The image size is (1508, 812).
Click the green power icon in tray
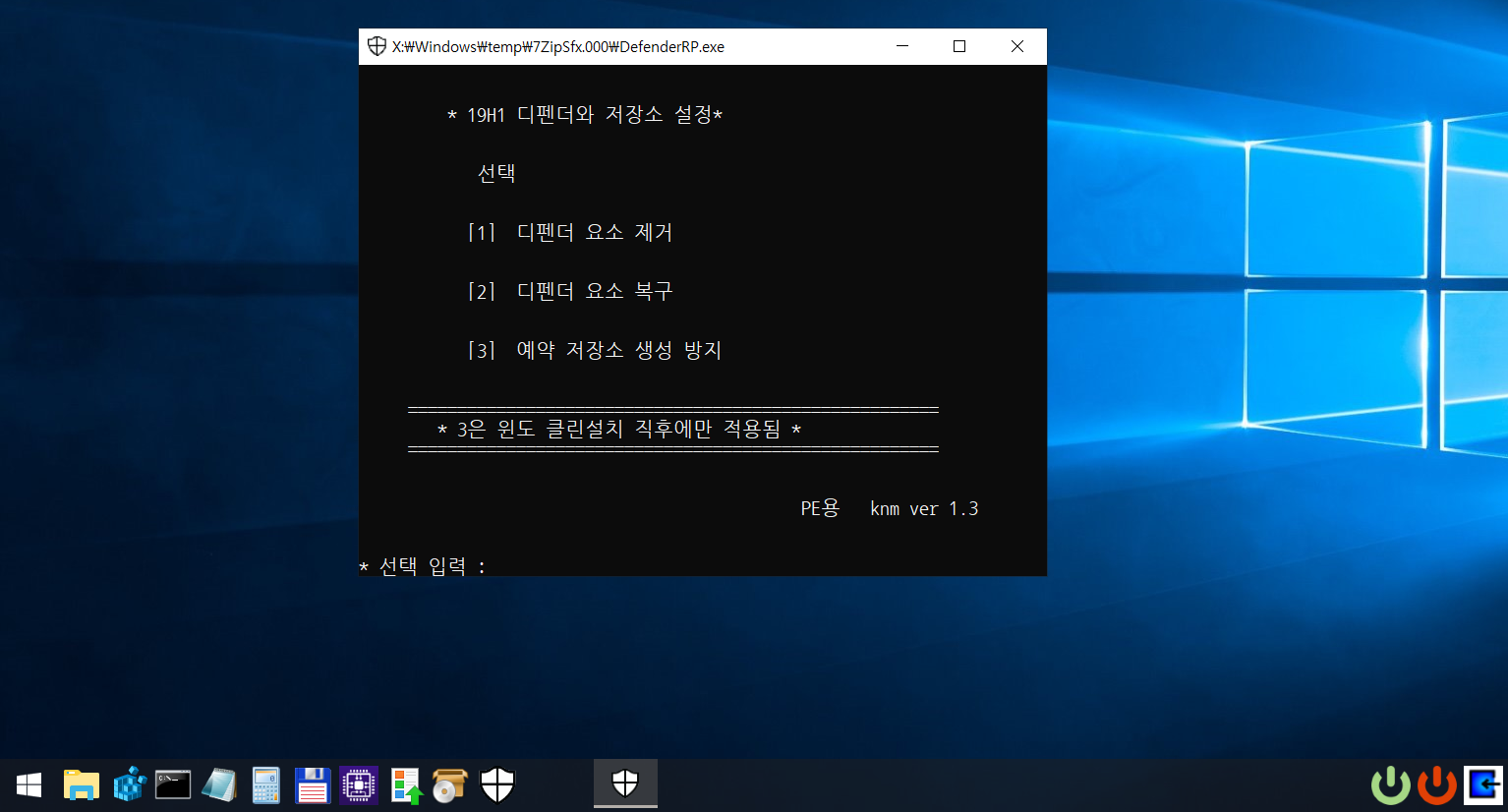tap(1391, 784)
